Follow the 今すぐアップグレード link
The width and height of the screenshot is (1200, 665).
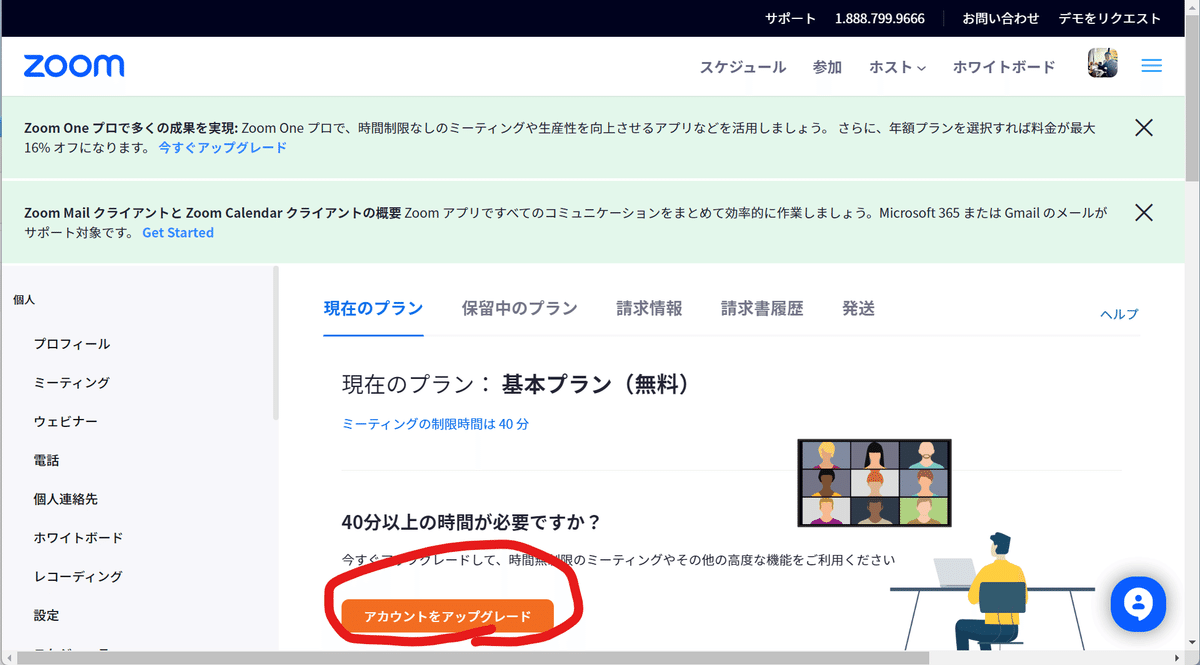[x=222, y=147]
